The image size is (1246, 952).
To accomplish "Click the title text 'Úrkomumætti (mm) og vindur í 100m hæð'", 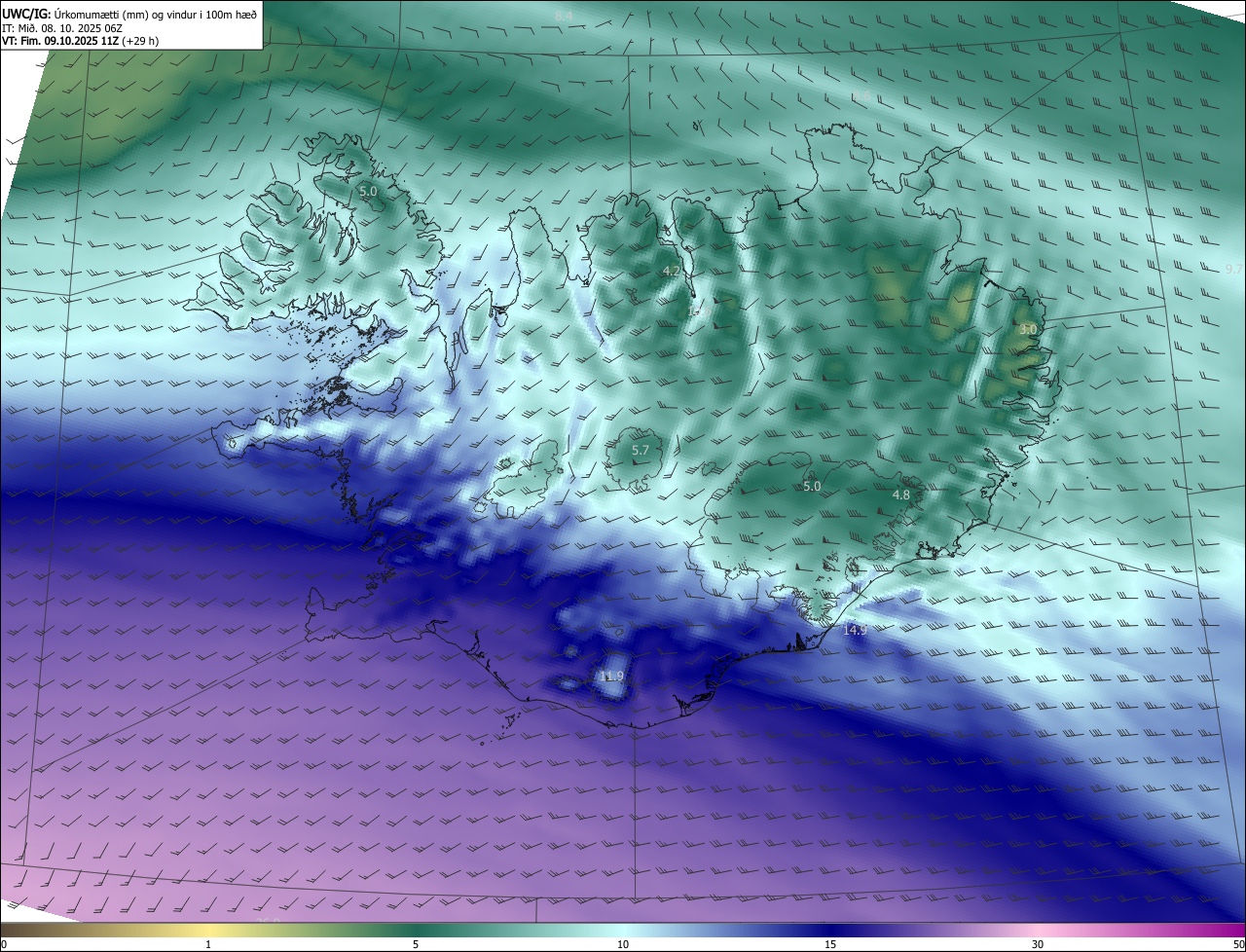I will [157, 14].
